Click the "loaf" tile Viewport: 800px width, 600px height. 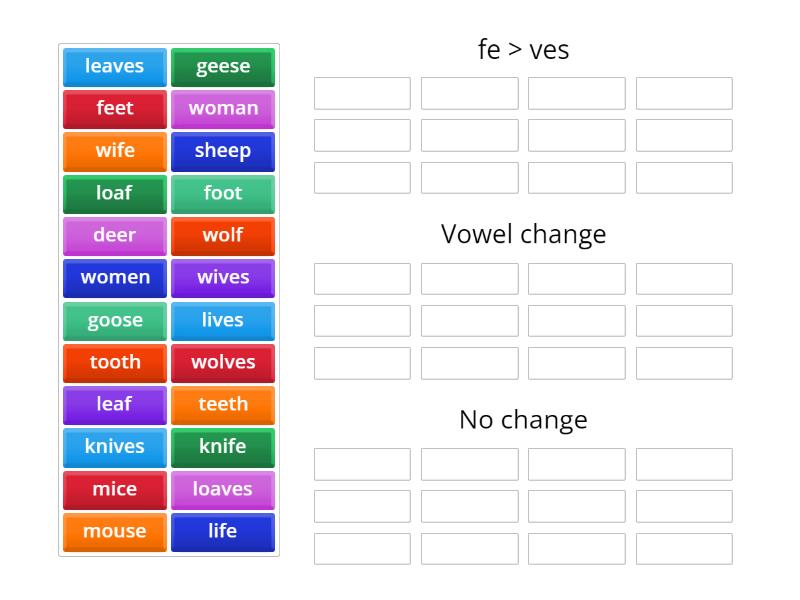(x=114, y=194)
